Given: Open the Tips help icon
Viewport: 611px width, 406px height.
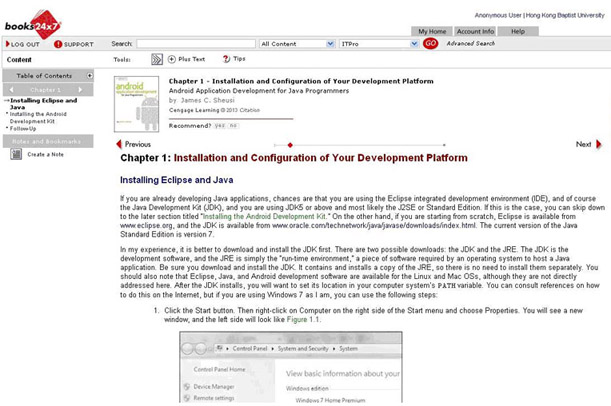Looking at the screenshot, I should tap(226, 59).
